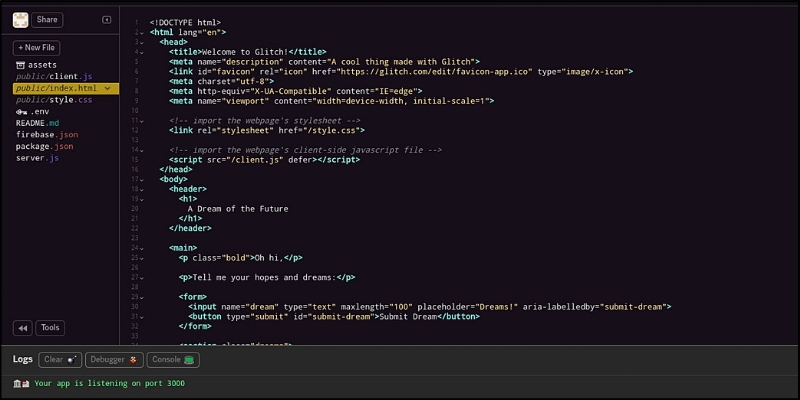Viewport: 800px width, 400px height.
Task: Click the key icon beside .env
Action: [21, 112]
